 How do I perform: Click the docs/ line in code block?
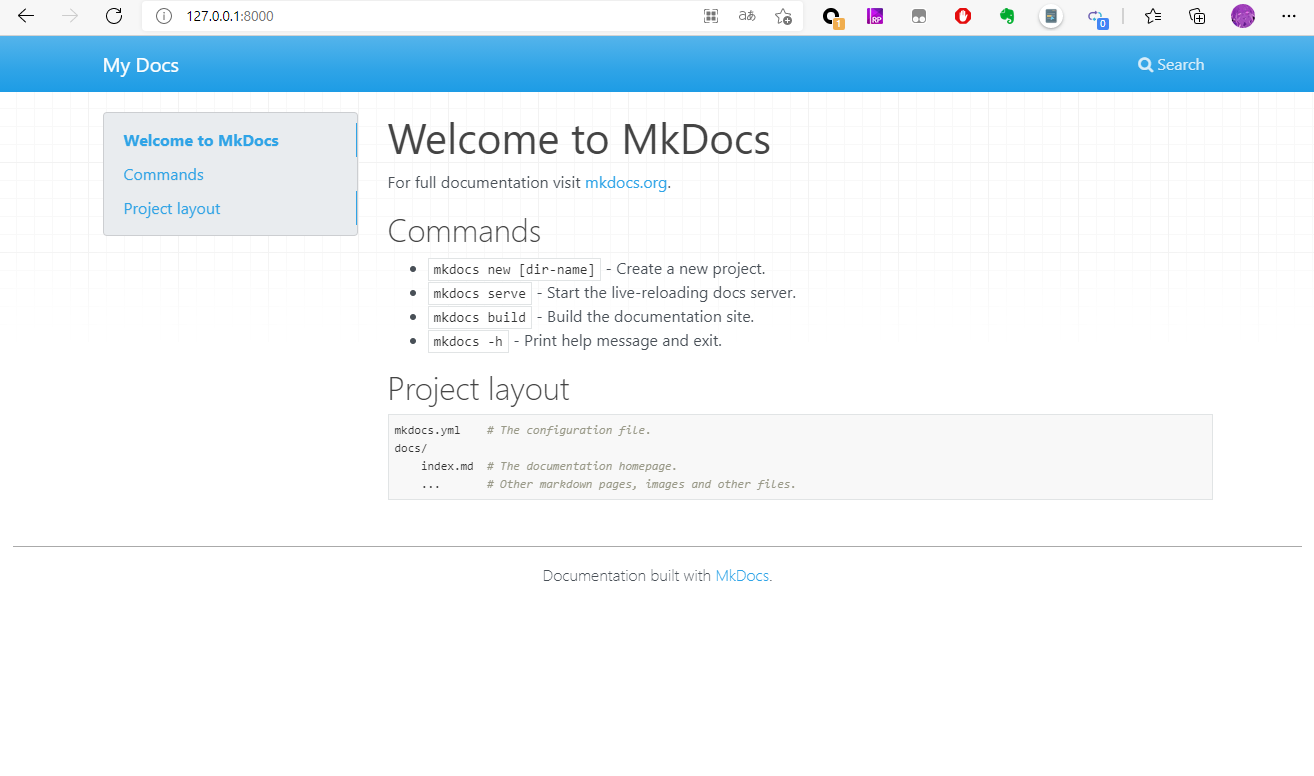pyautogui.click(x=411, y=448)
